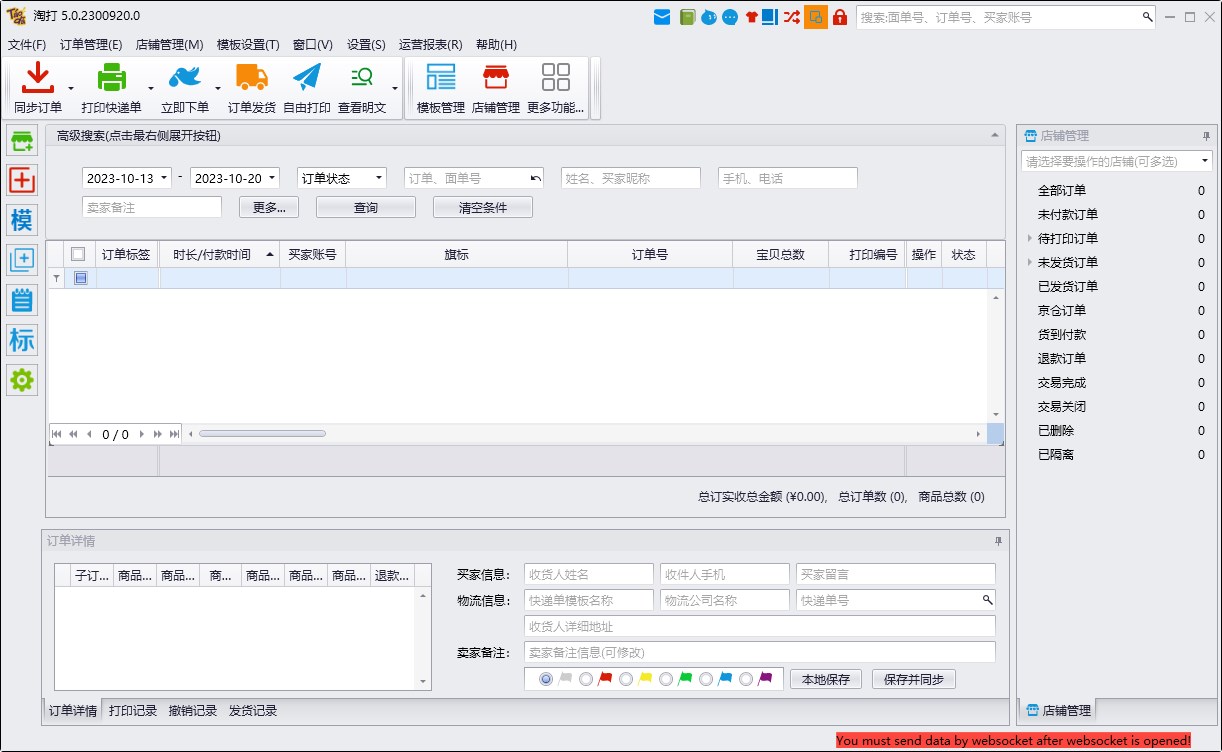Select the red flag radio button
The height and width of the screenshot is (752, 1222).
(x=586, y=679)
